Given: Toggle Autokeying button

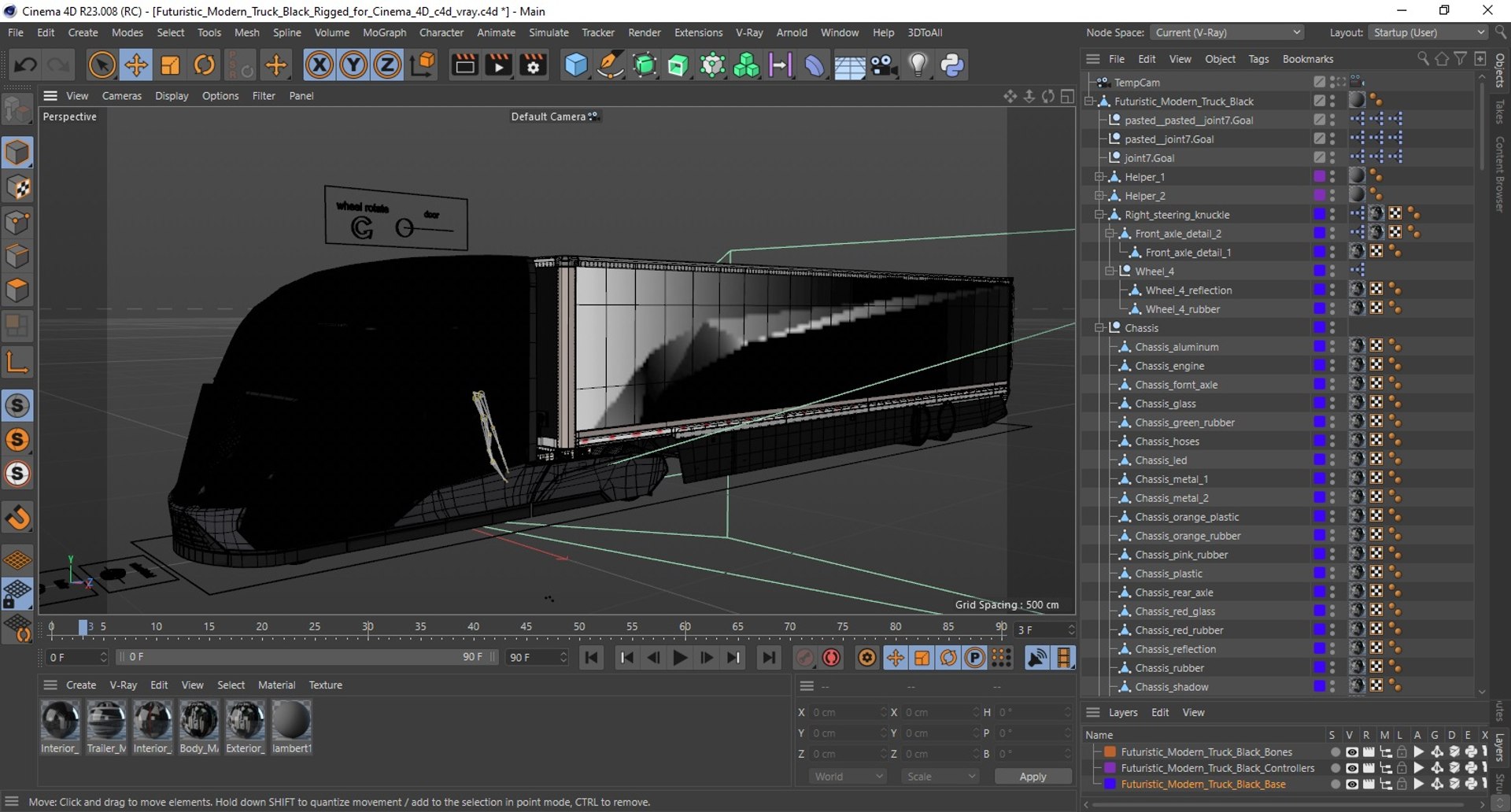Looking at the screenshot, I should click(831, 658).
